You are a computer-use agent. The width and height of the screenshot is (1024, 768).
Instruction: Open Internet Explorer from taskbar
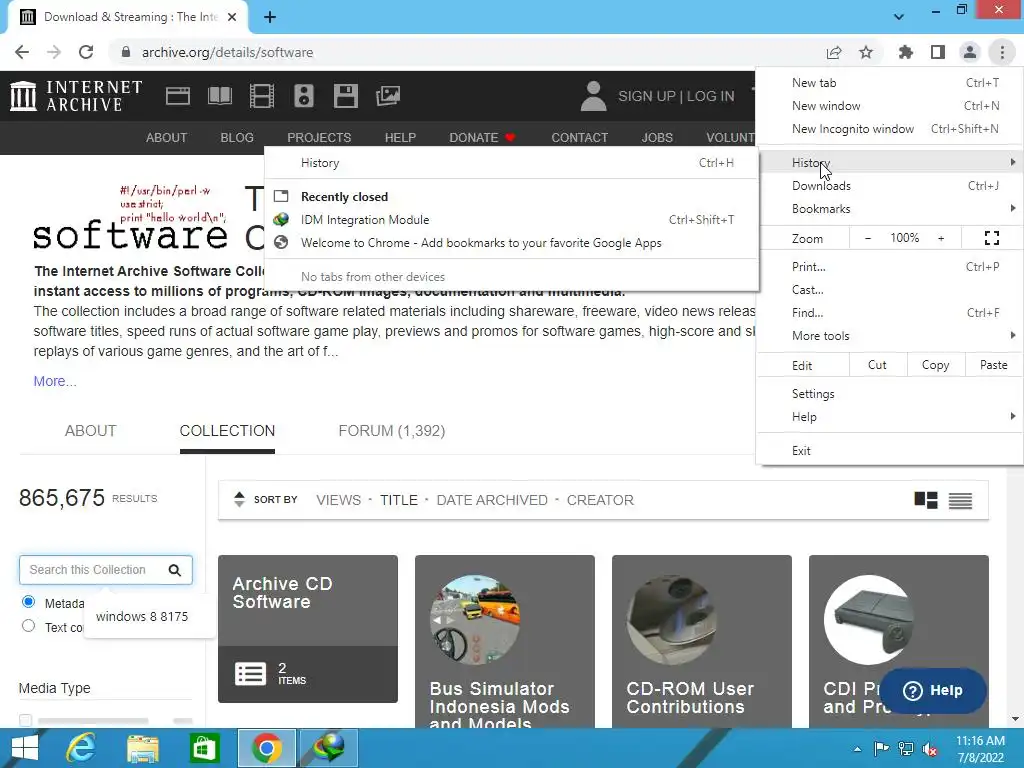click(x=82, y=748)
